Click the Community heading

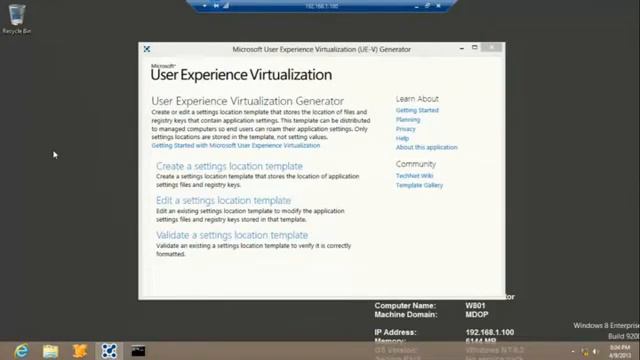click(x=416, y=164)
